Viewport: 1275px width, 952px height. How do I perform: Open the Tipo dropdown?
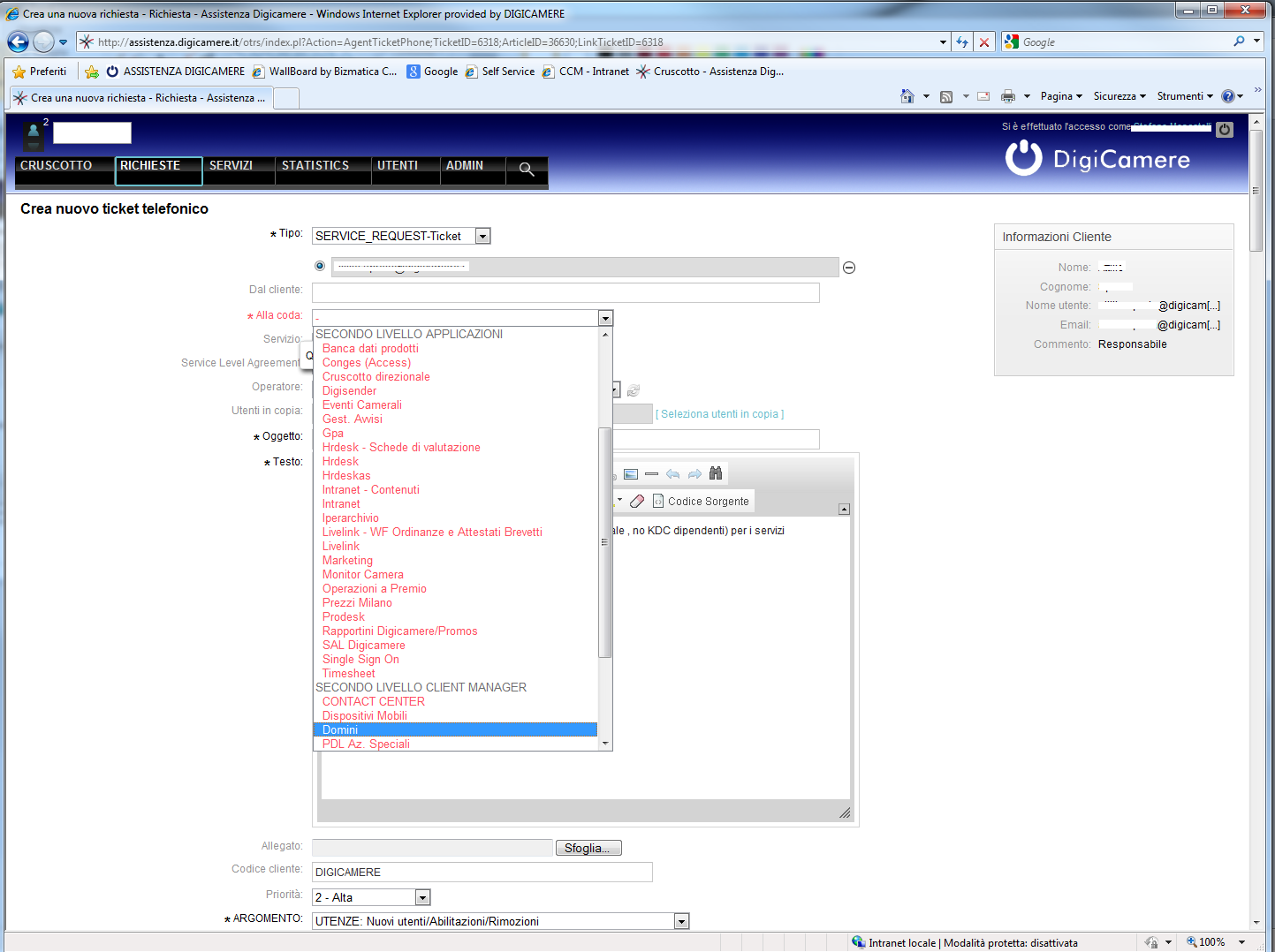point(482,236)
